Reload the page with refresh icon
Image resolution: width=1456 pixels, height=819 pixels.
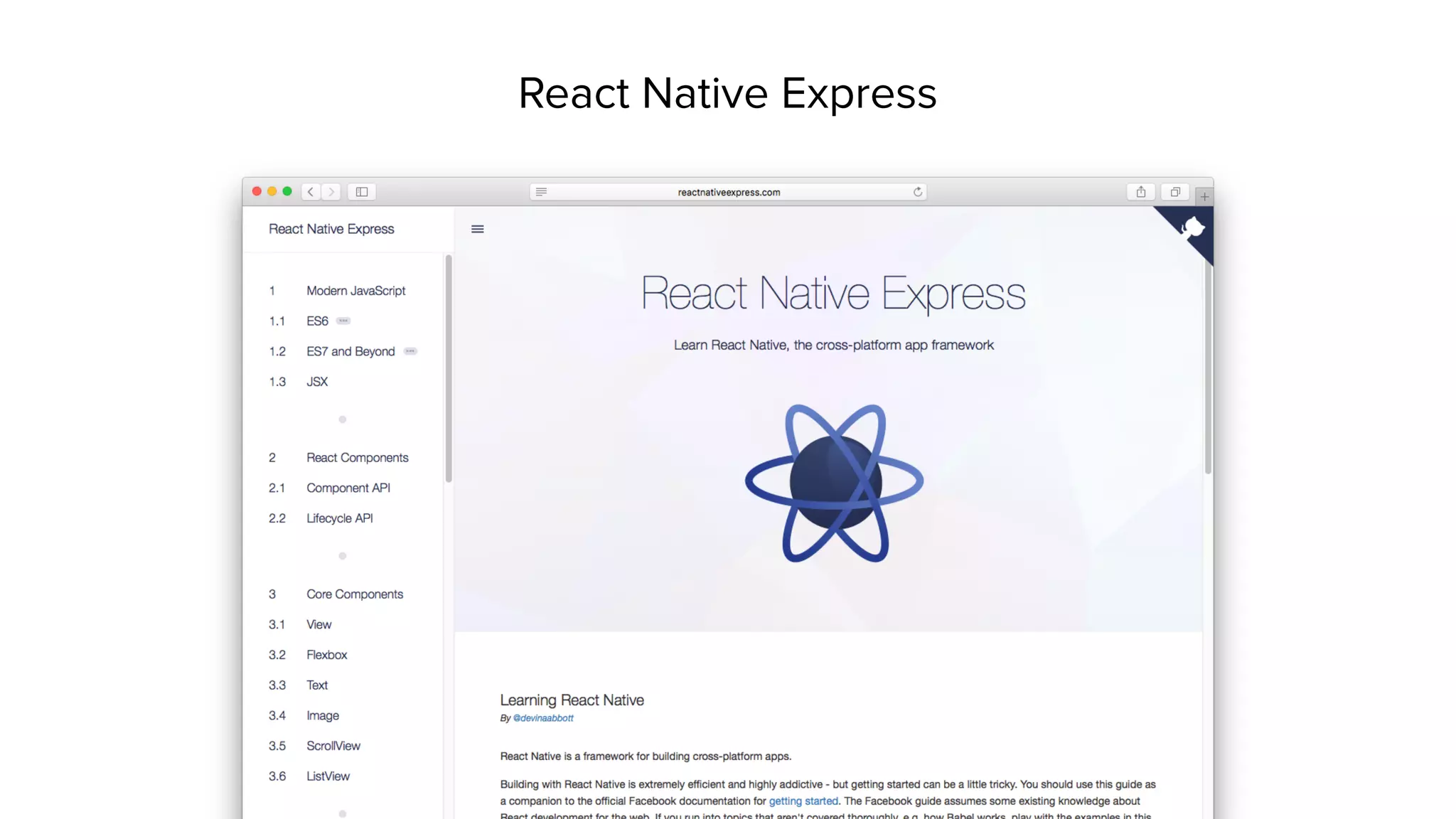point(918,192)
